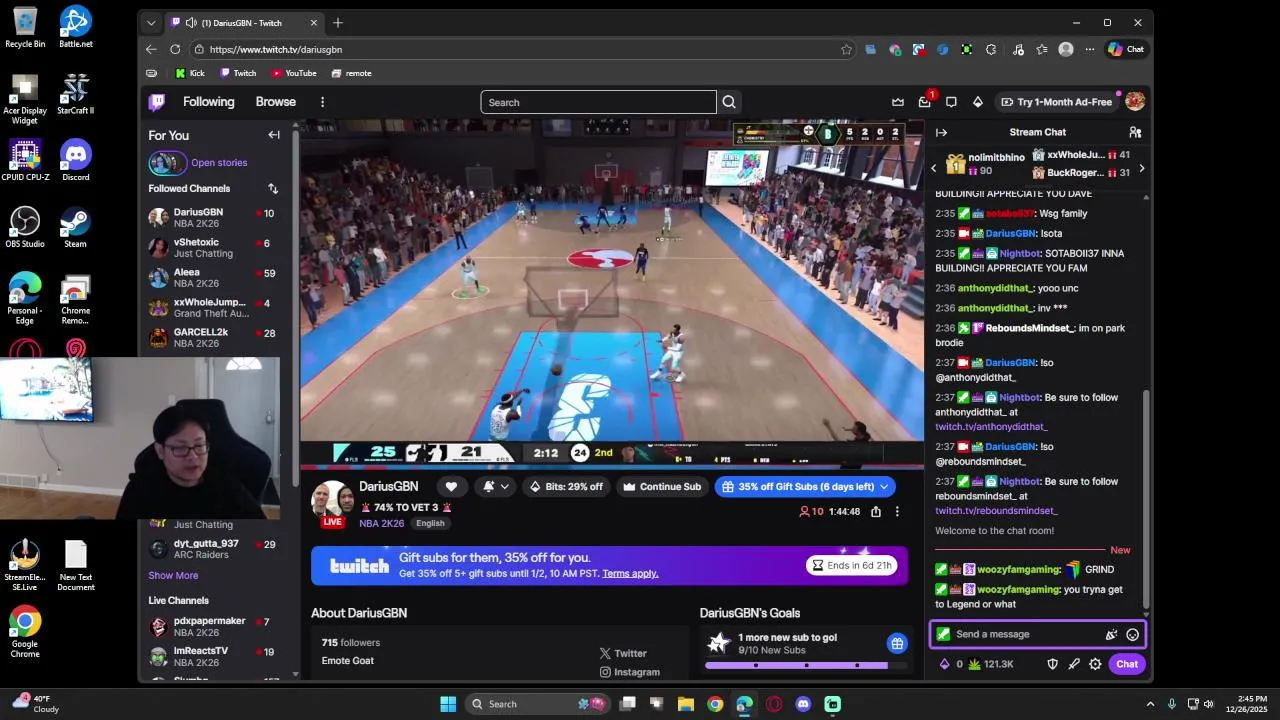Open the NBA 2K26 category link
Screen dimensions: 1280x720
382,523
